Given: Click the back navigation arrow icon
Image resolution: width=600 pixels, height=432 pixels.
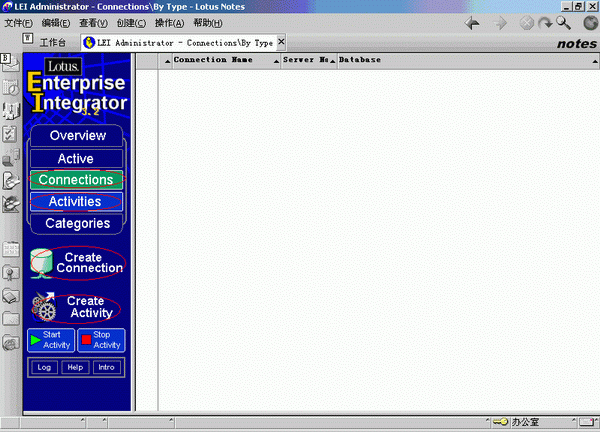Looking at the screenshot, I should tap(472, 23).
